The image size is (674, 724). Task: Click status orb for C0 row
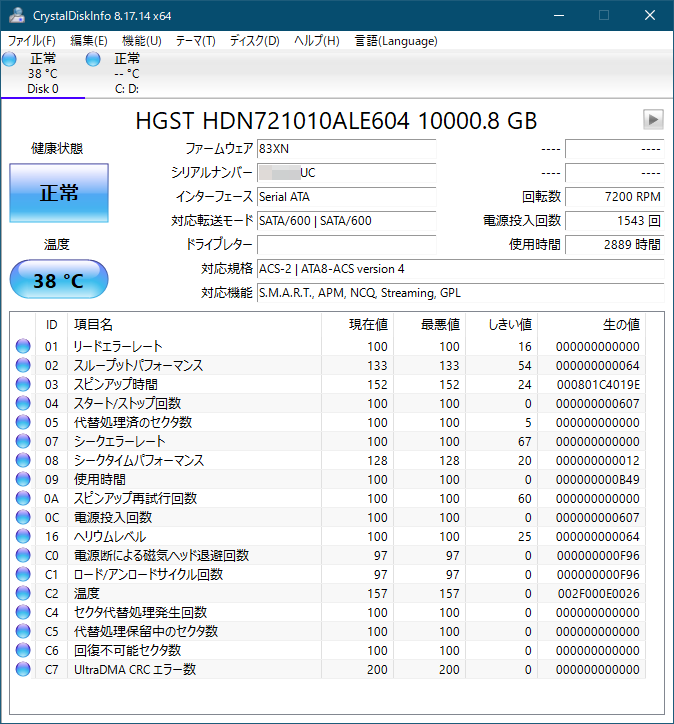coord(23,555)
